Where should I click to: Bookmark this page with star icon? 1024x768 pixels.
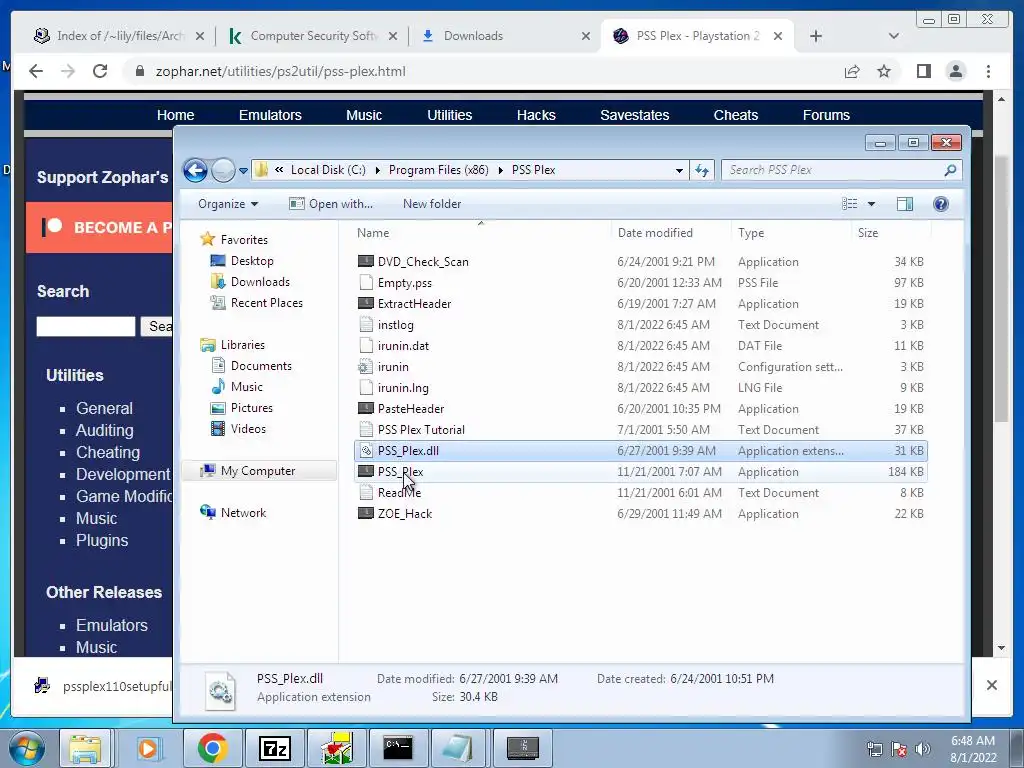884,71
